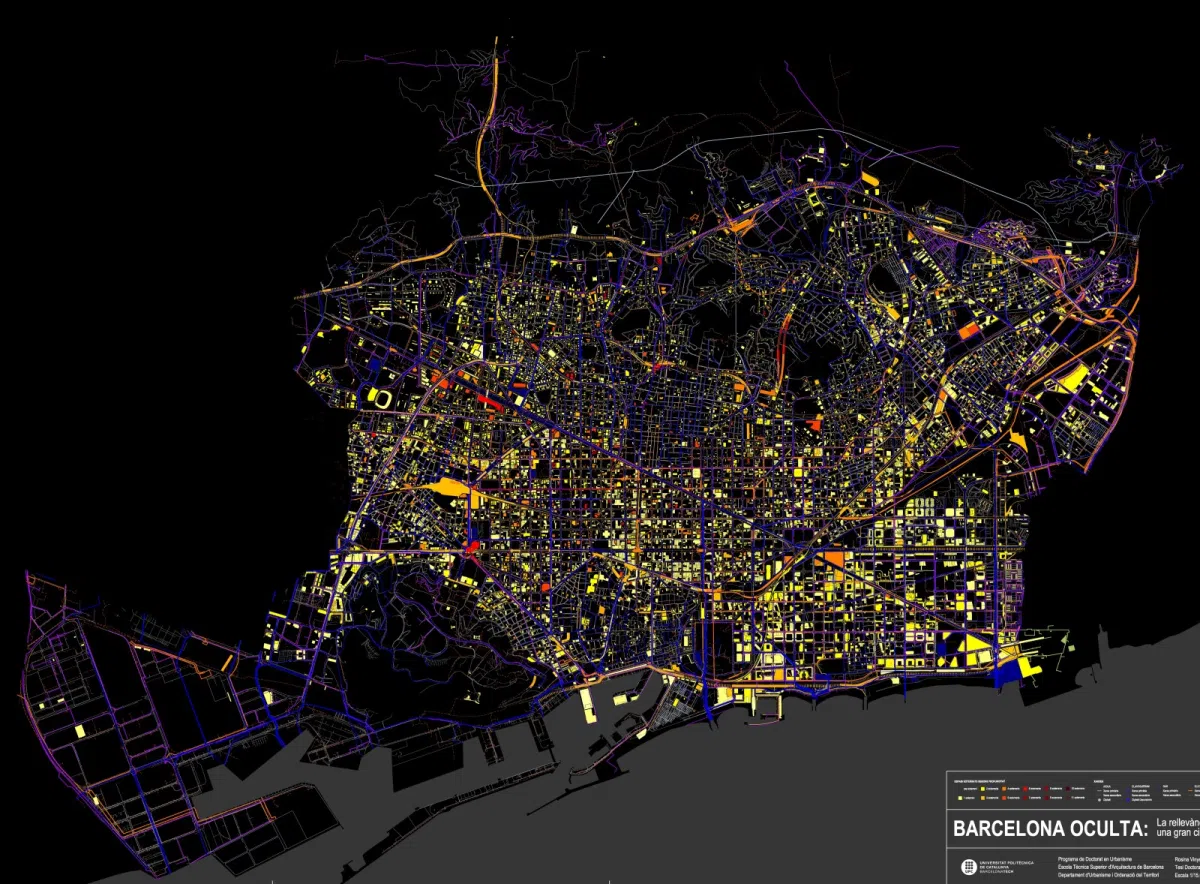
Task: Click Escola Tècnica Superior d'Arquitectura de Barcelona
Action: click(x=1111, y=867)
